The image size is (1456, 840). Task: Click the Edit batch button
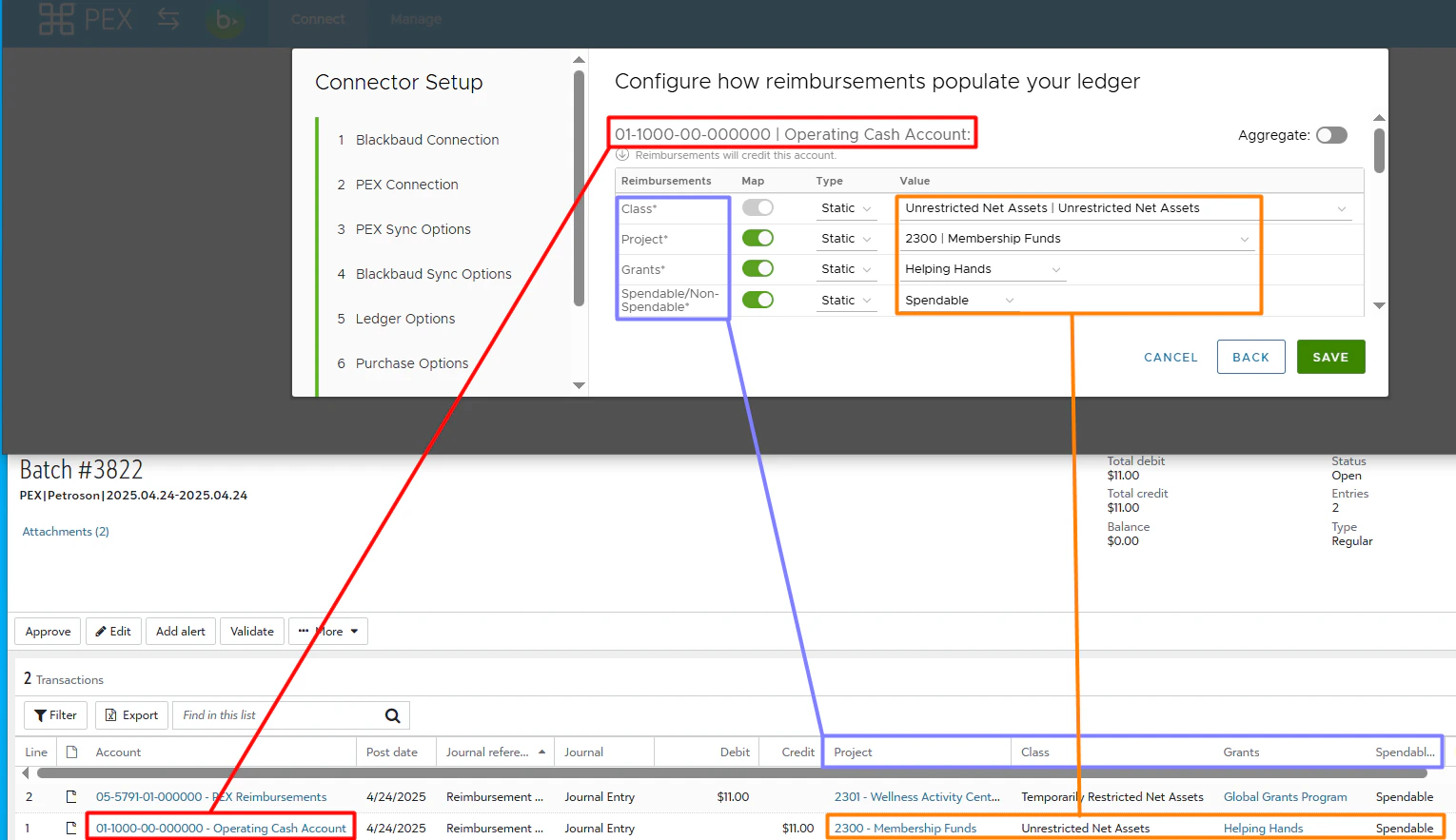(x=113, y=631)
